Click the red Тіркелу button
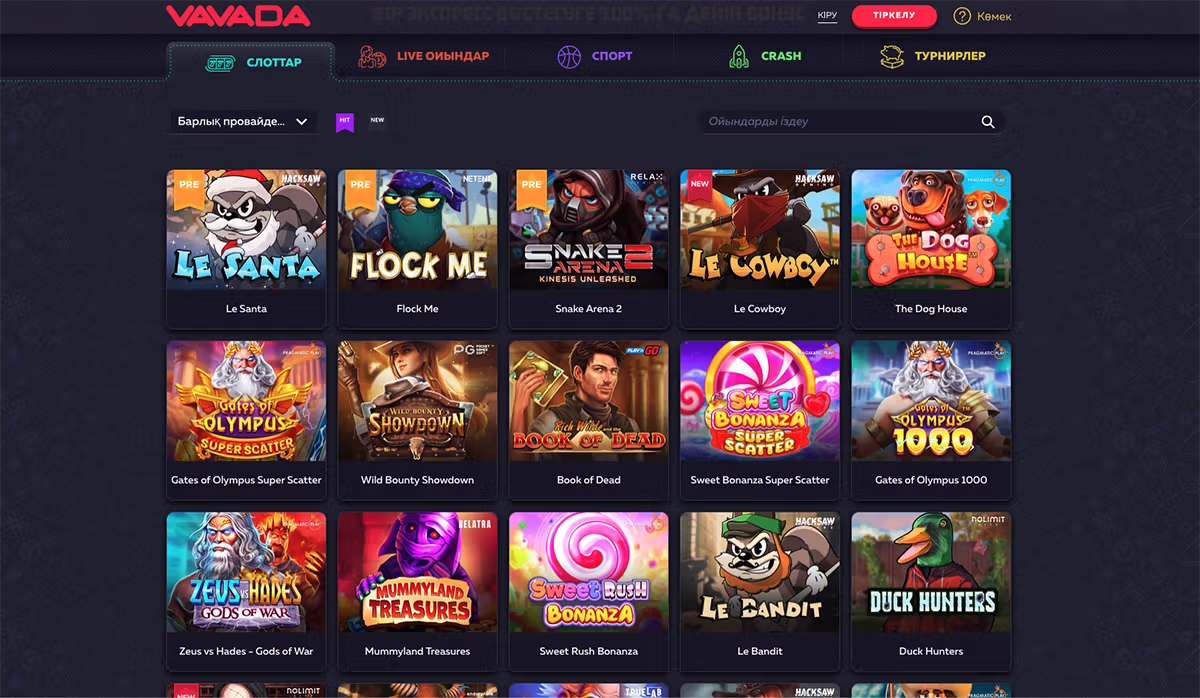The height and width of the screenshot is (698, 1200). click(x=894, y=16)
